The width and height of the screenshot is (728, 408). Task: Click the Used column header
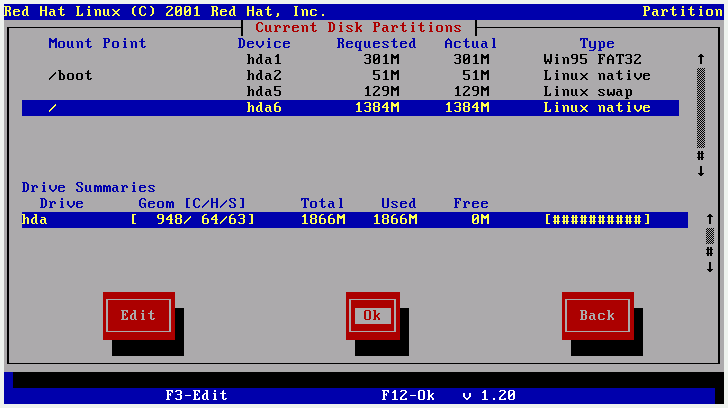pyautogui.click(x=399, y=203)
